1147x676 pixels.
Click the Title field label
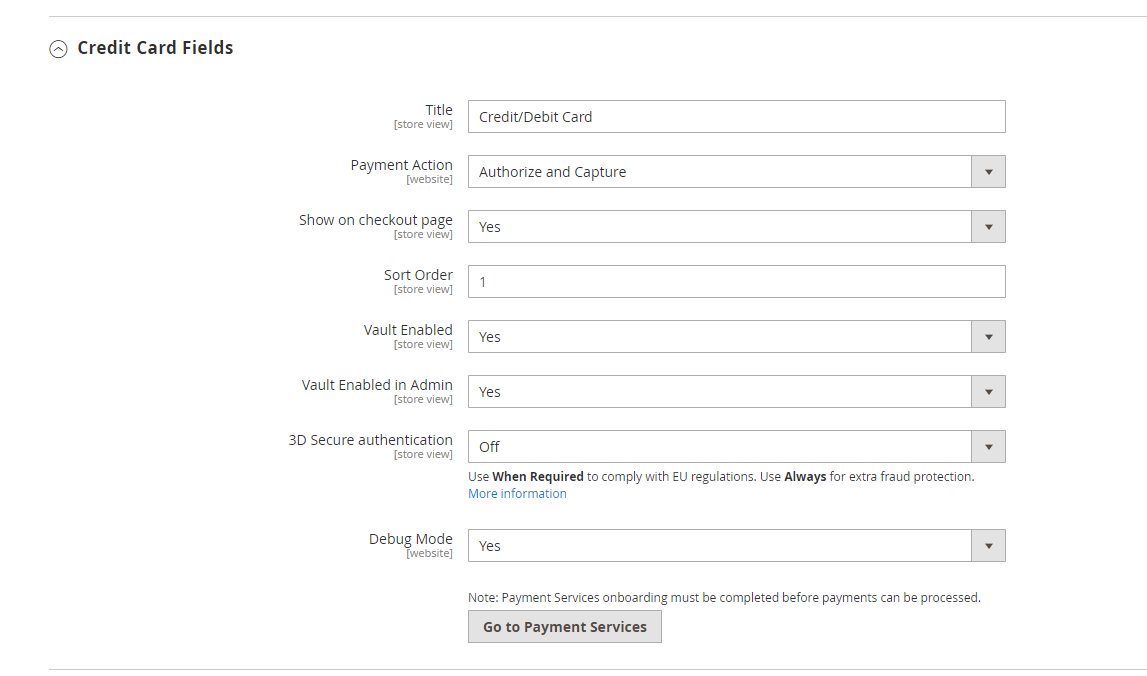pyautogui.click(x=439, y=110)
